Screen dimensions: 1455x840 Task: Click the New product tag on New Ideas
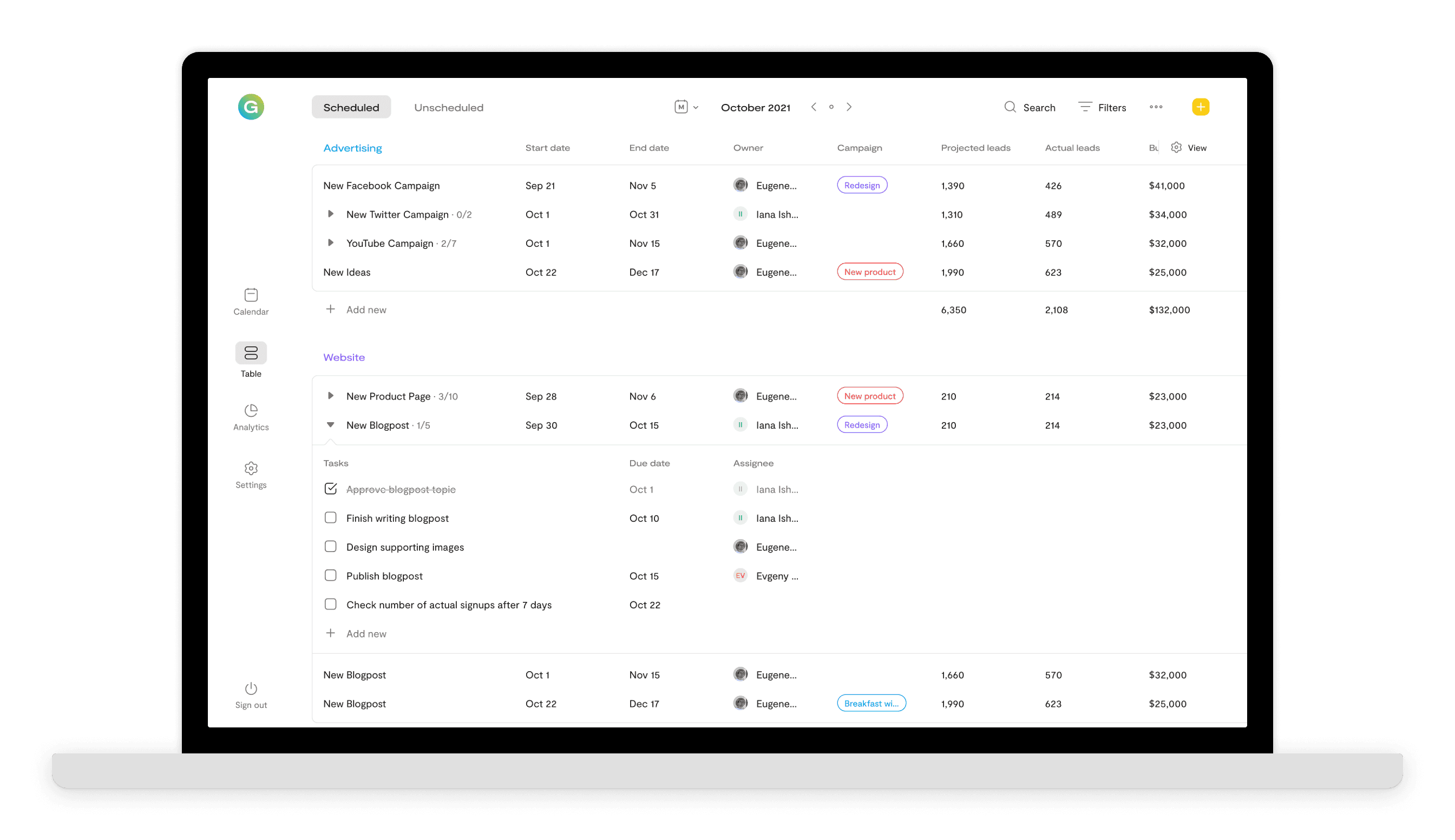tap(869, 272)
